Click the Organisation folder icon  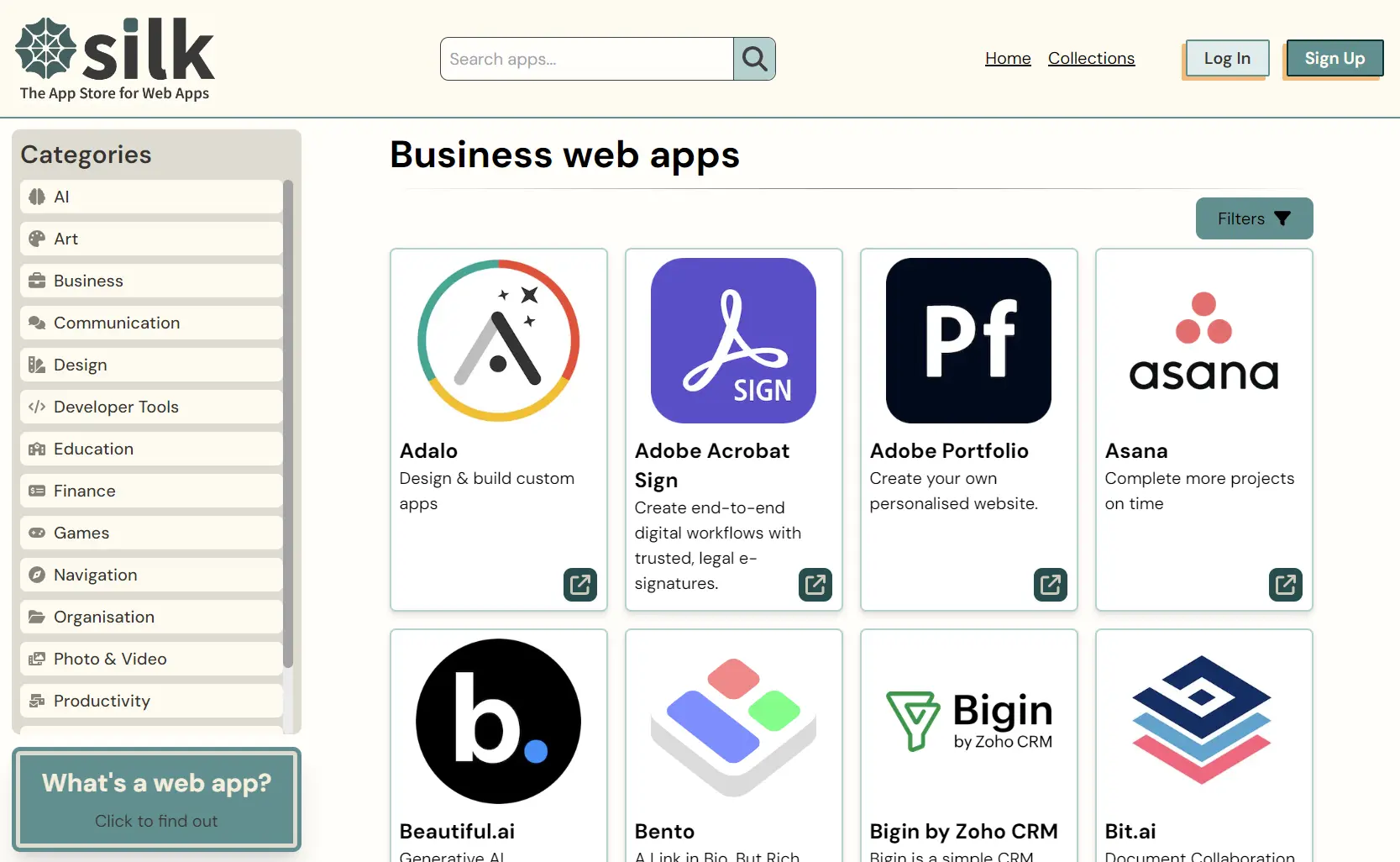click(x=37, y=617)
